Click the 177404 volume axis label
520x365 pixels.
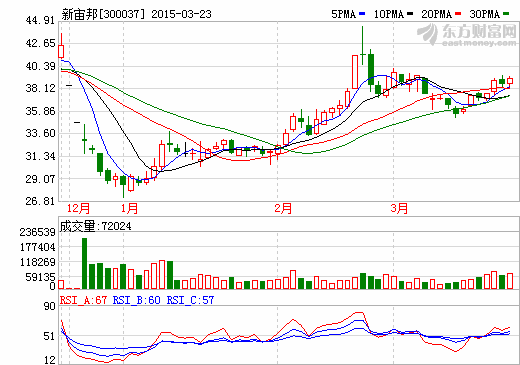[x=38, y=247]
